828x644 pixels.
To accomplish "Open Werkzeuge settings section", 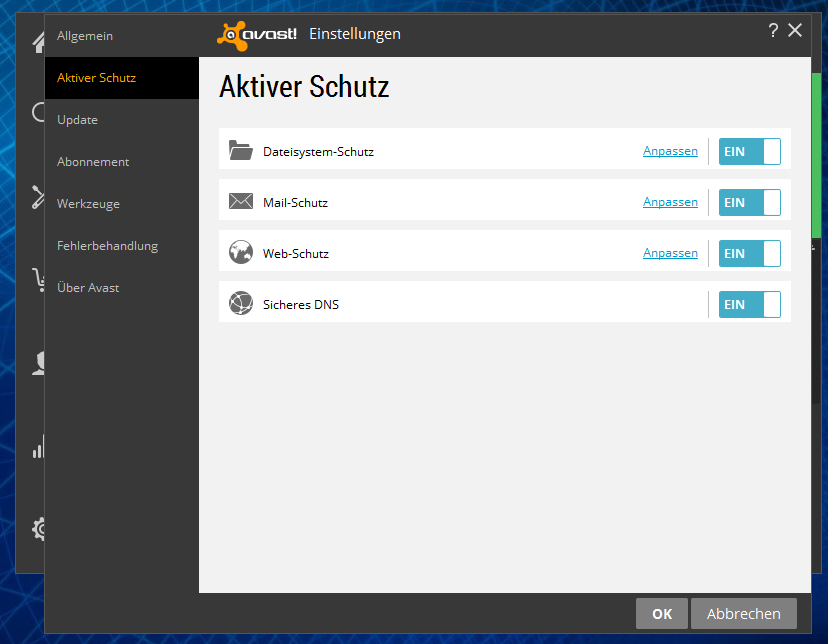I will [122, 204].
